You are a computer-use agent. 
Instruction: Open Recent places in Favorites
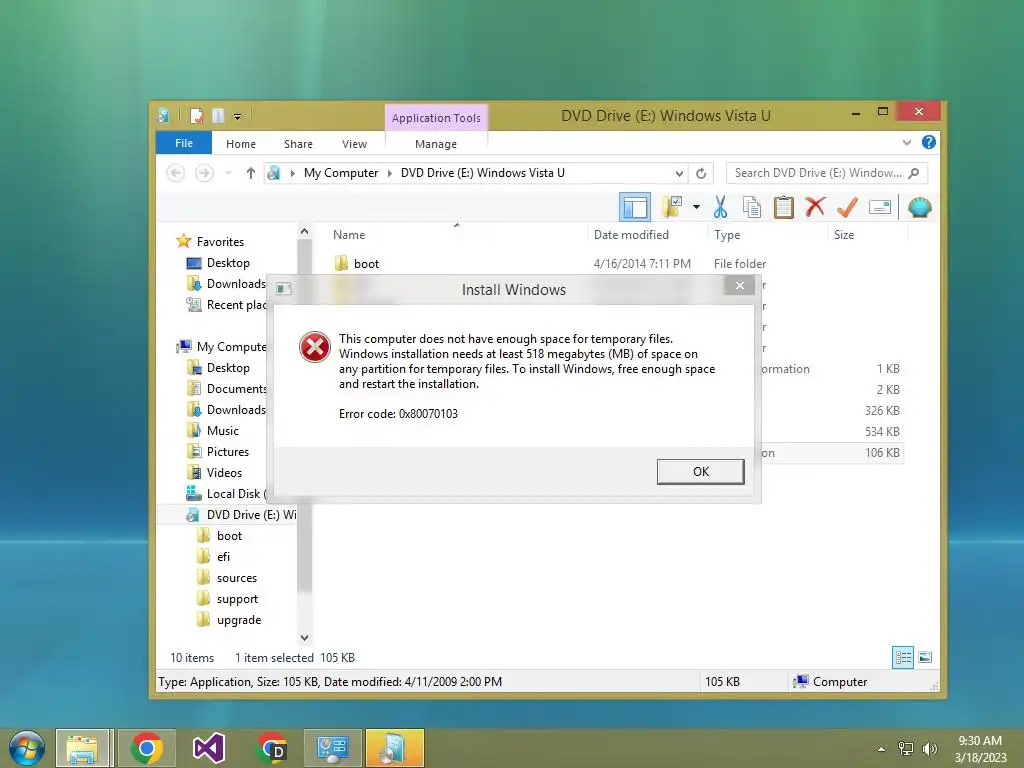[x=236, y=305]
